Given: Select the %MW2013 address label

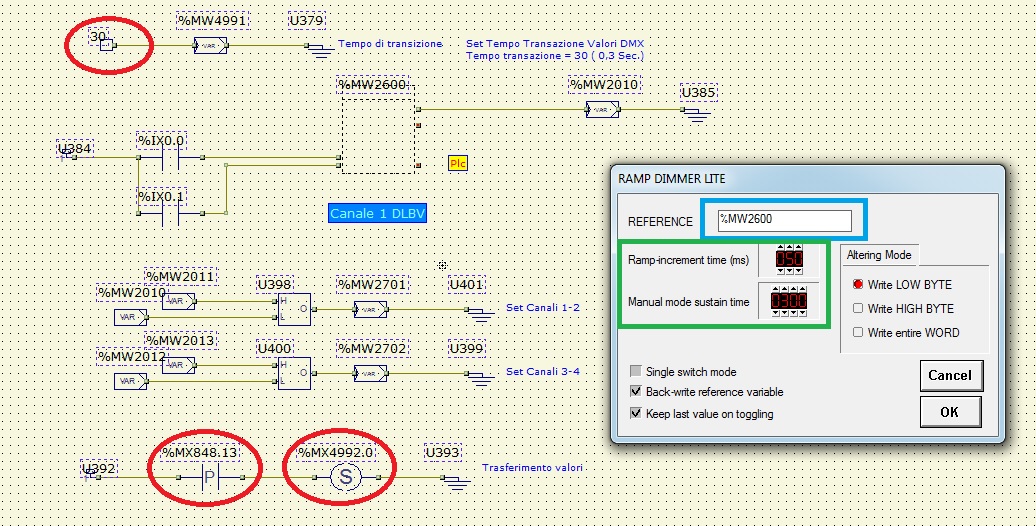Looking at the screenshot, I should pyautogui.click(x=181, y=340).
